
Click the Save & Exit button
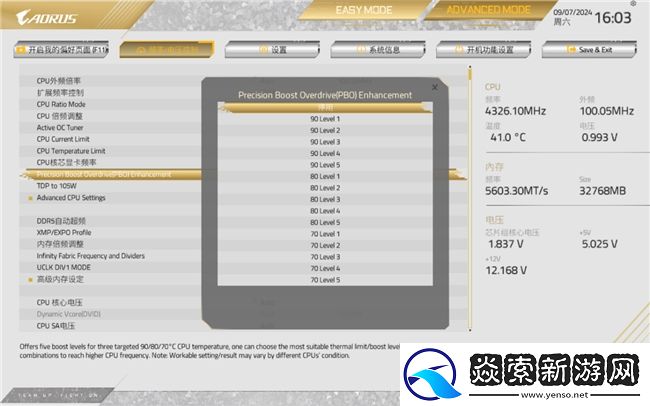(x=591, y=49)
